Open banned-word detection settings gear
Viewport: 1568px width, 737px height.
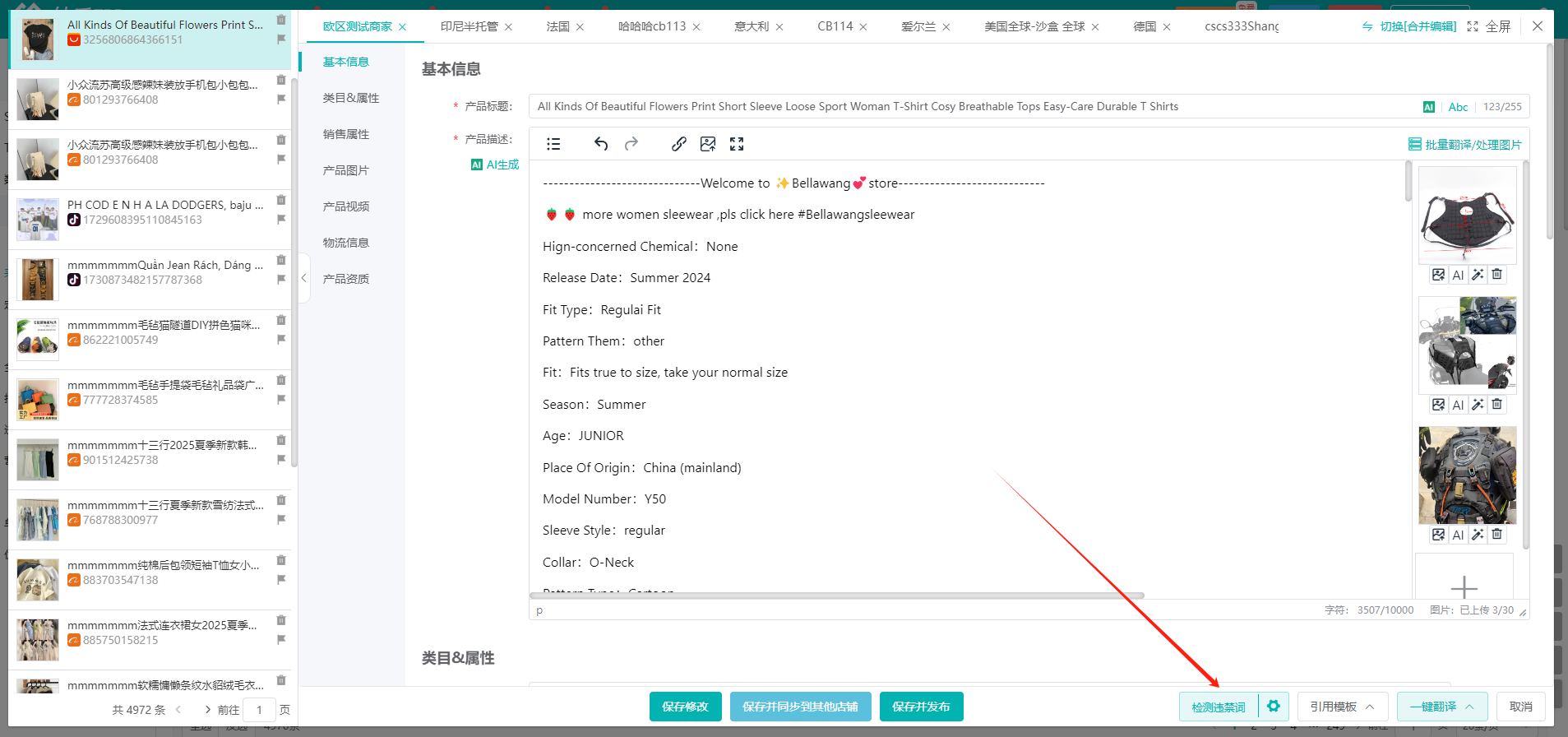(x=1273, y=706)
